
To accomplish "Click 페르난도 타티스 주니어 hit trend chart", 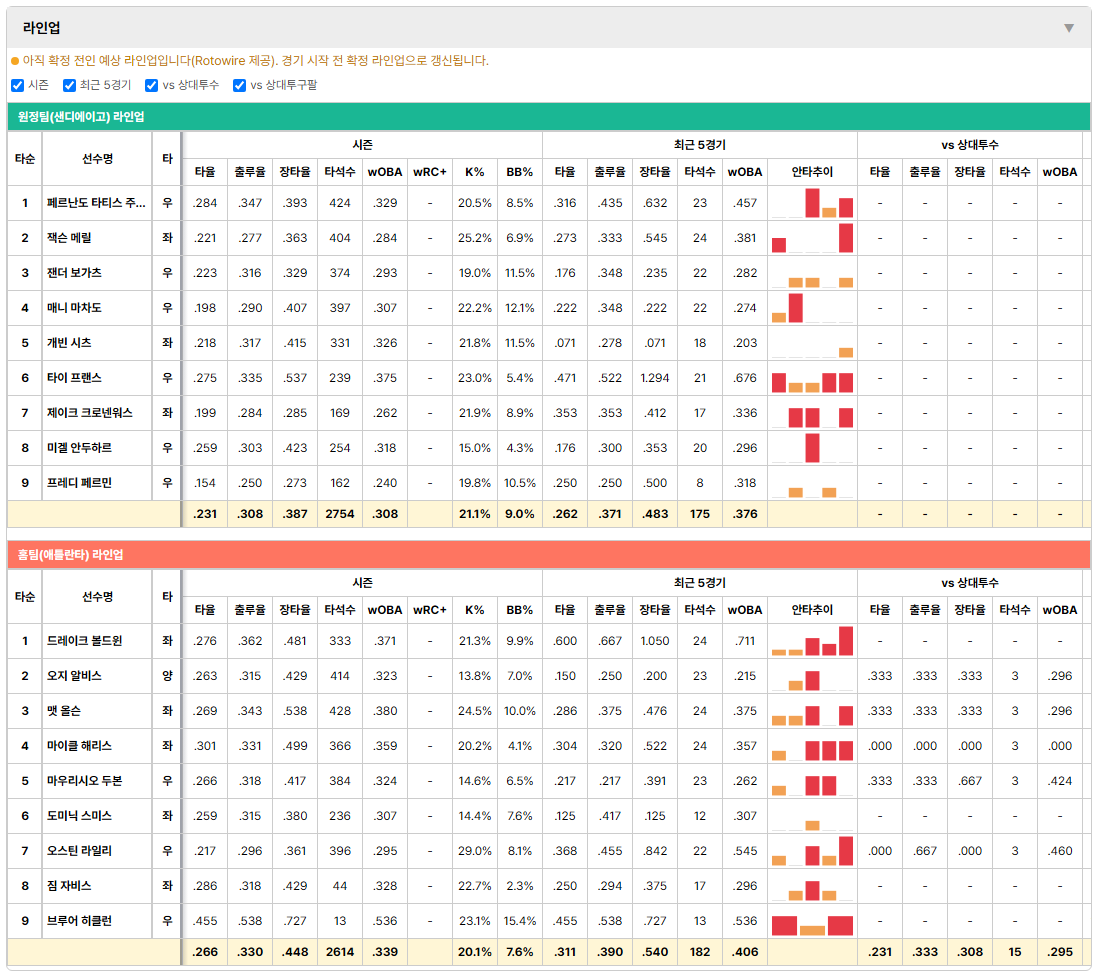I will click(x=812, y=203).
